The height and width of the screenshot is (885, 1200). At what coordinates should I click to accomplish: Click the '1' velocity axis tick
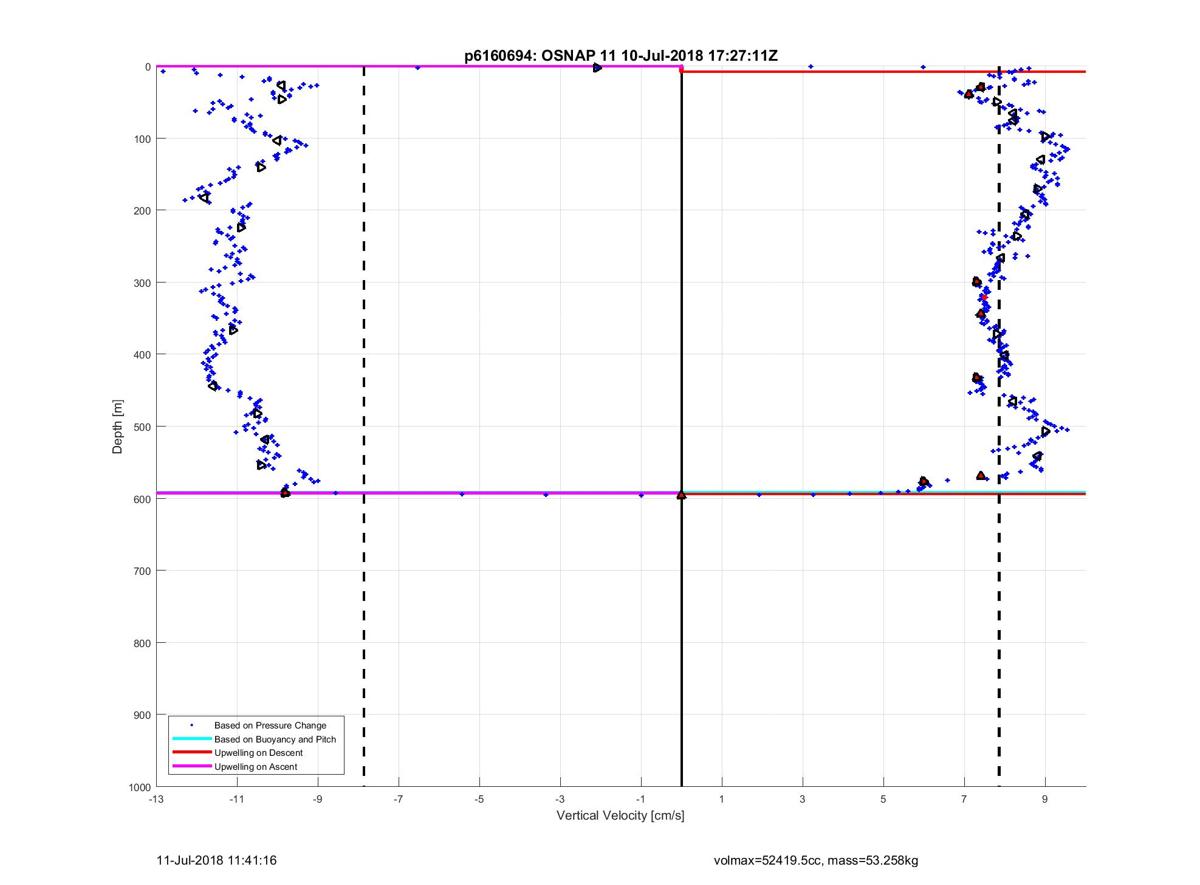tap(722, 800)
